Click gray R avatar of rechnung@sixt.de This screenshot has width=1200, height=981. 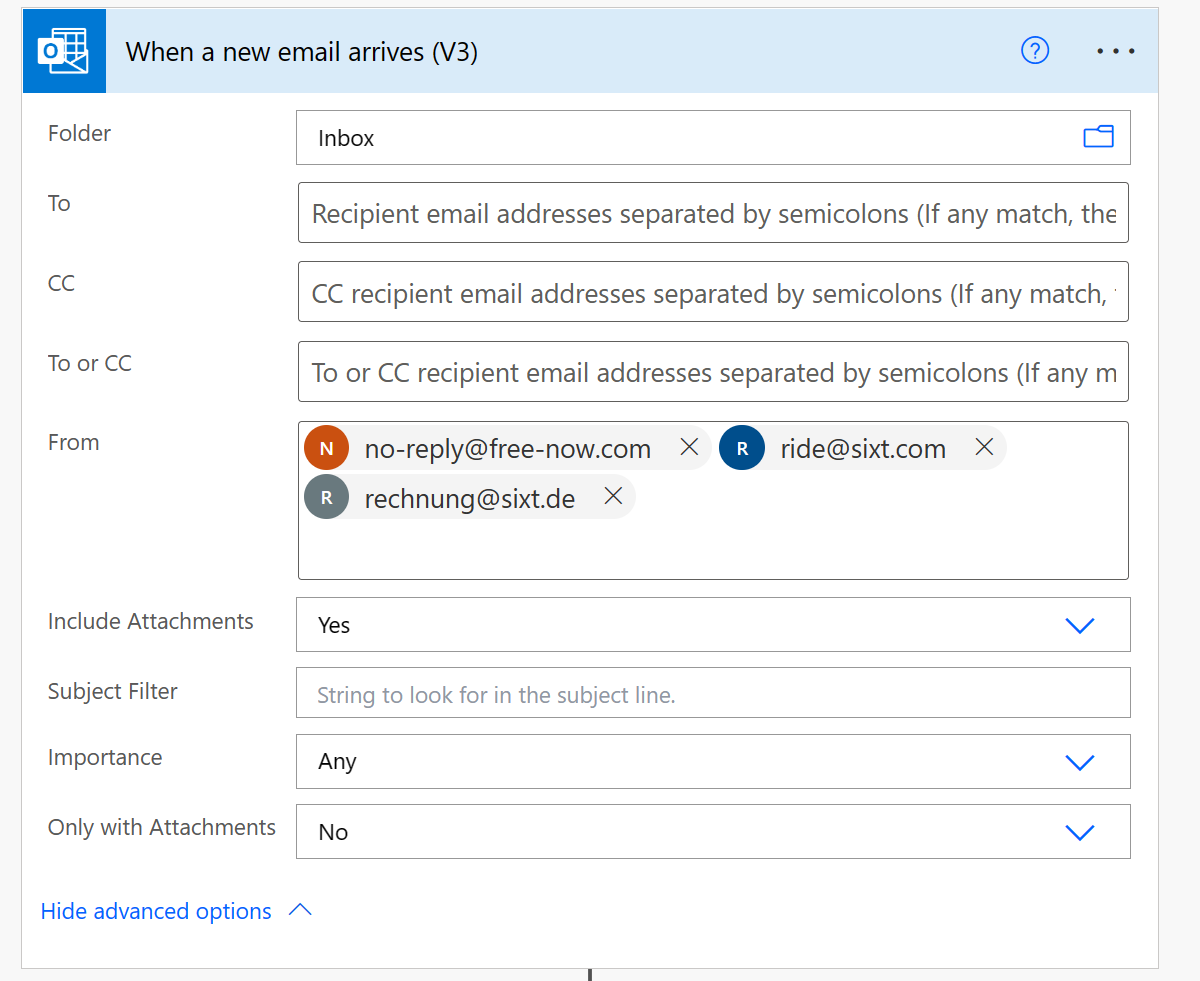pyautogui.click(x=326, y=497)
